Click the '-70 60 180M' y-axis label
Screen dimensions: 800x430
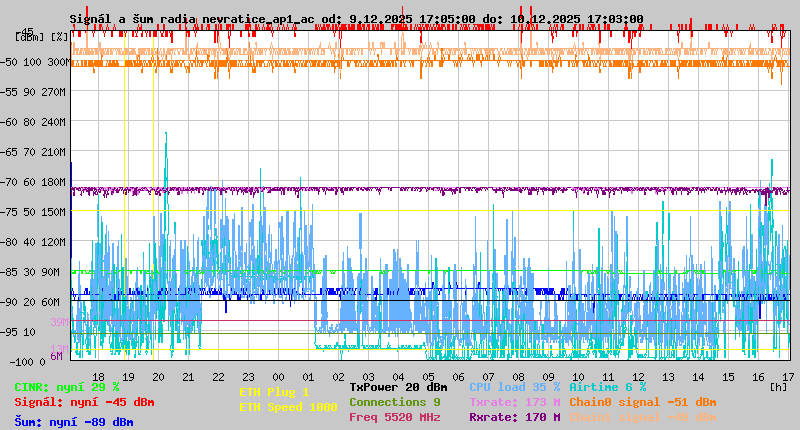pyautogui.click(x=34, y=182)
